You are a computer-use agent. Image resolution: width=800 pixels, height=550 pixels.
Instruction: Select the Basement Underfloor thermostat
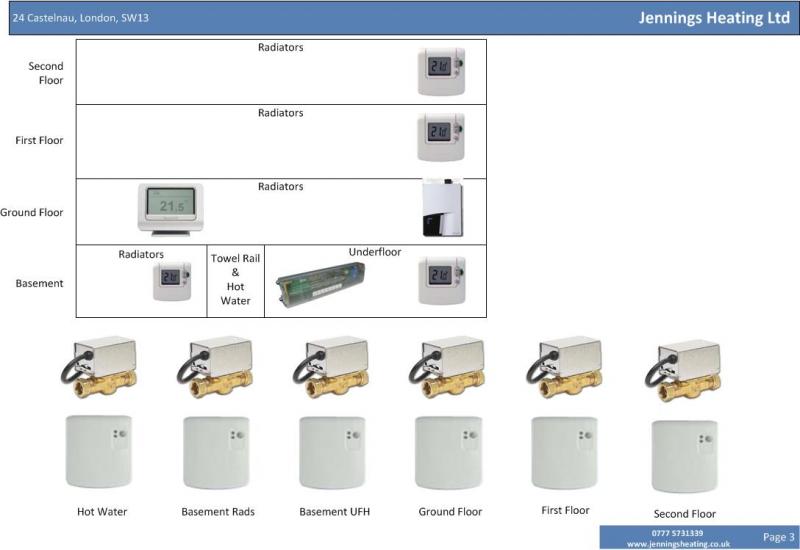(x=441, y=279)
